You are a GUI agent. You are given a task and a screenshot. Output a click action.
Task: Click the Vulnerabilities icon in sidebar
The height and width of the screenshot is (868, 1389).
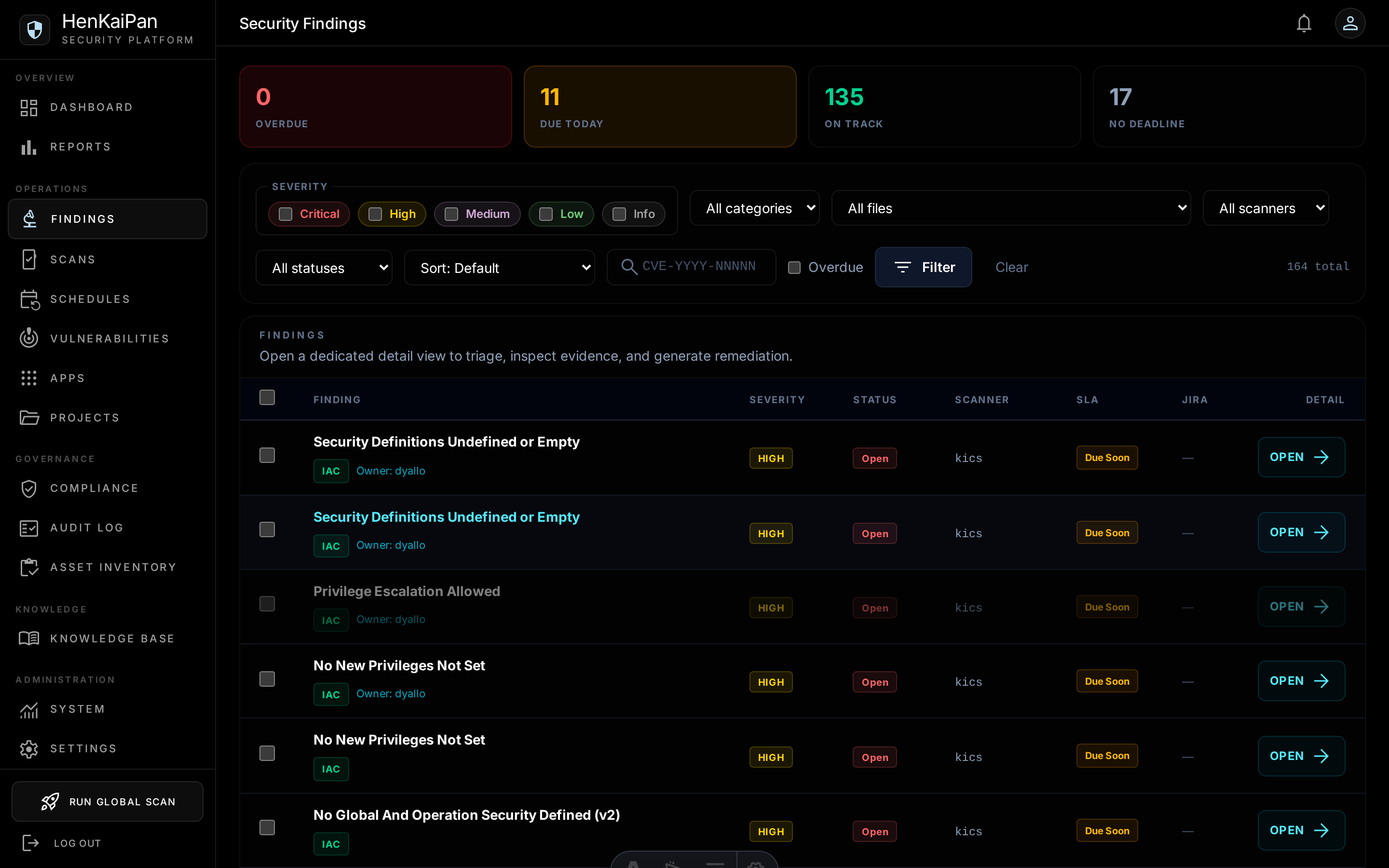[x=29, y=338]
